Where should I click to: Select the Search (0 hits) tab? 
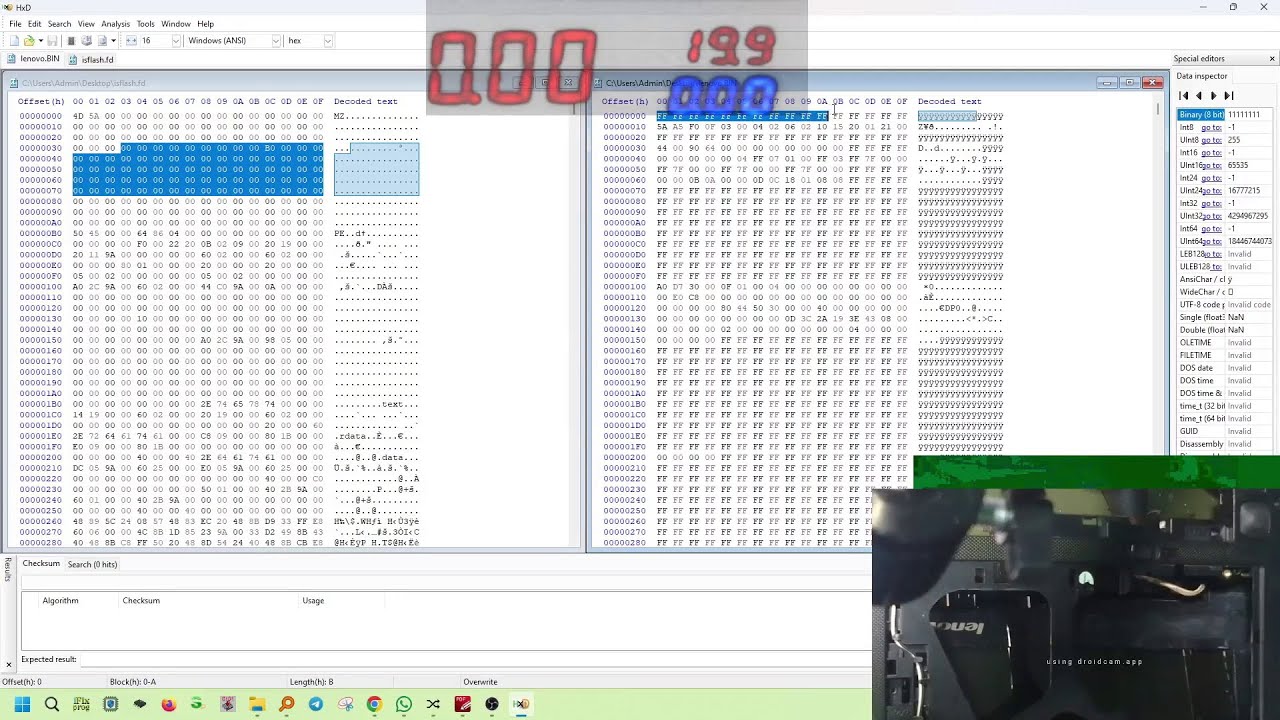[92, 564]
